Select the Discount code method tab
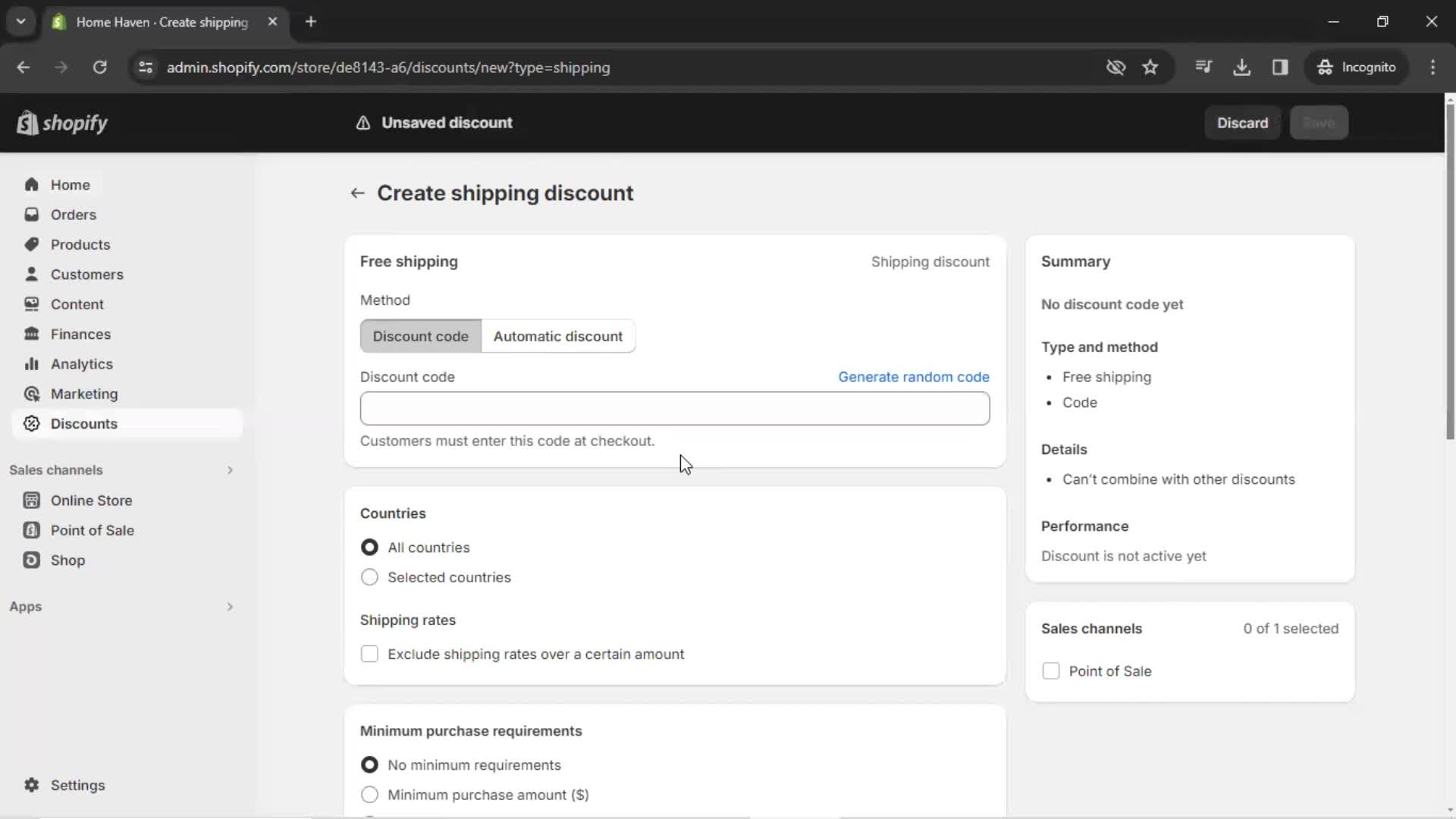This screenshot has width=1456, height=819. (x=420, y=336)
